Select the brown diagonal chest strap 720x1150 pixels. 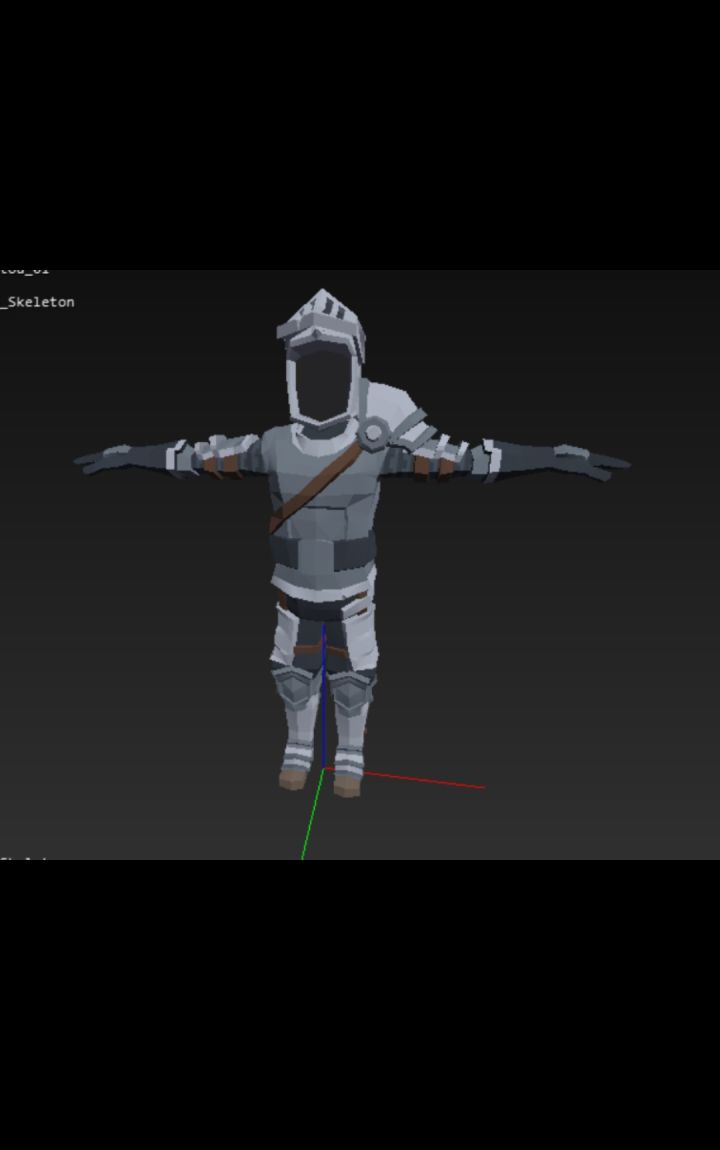(x=314, y=486)
